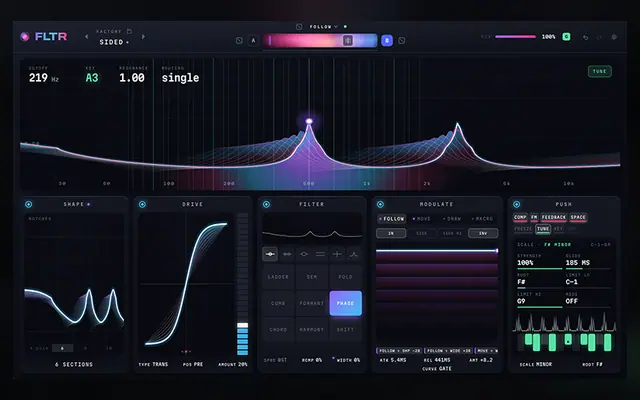
Task: Open the settings gear icon
Action: pyautogui.click(x=614, y=37)
